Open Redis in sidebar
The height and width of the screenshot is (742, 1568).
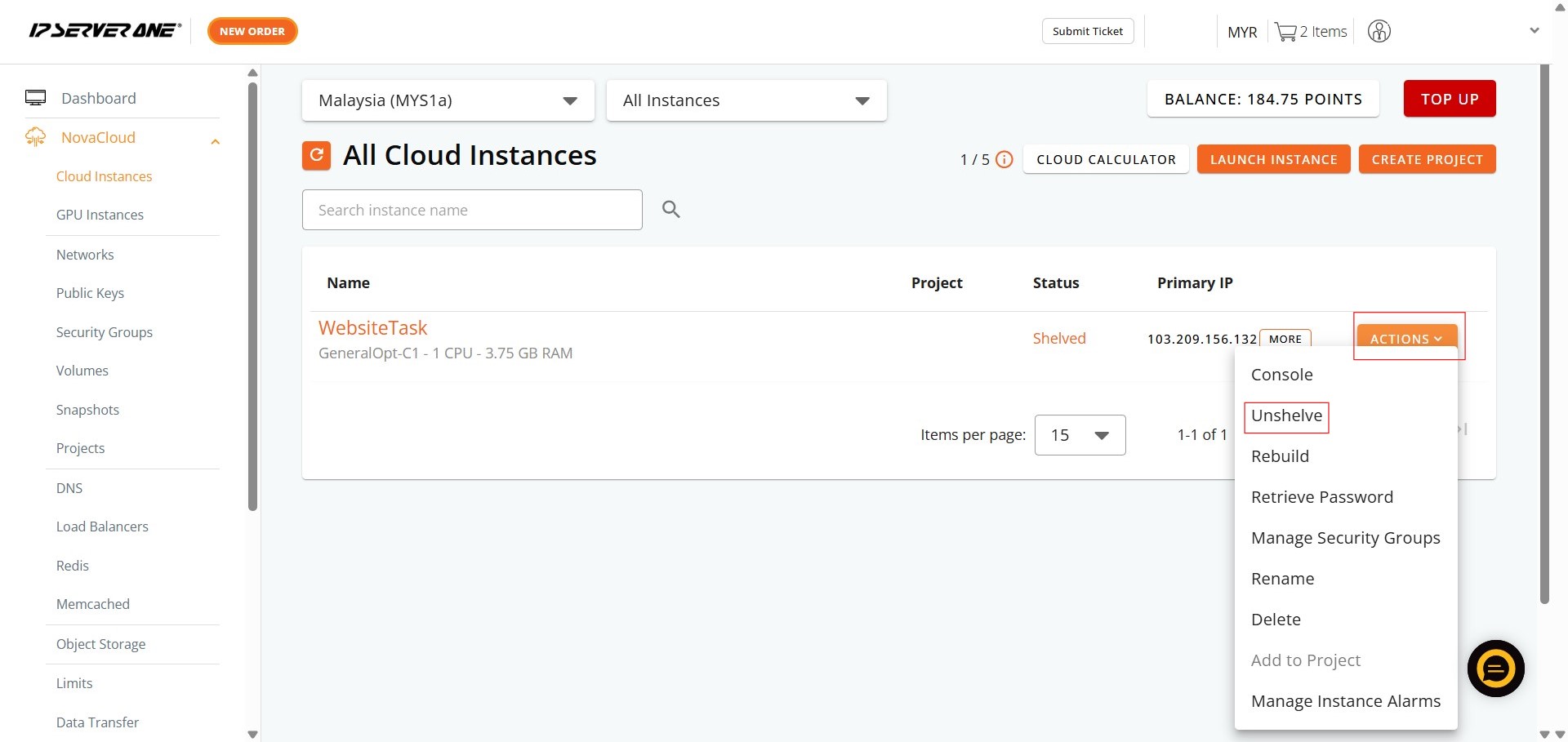coord(72,566)
